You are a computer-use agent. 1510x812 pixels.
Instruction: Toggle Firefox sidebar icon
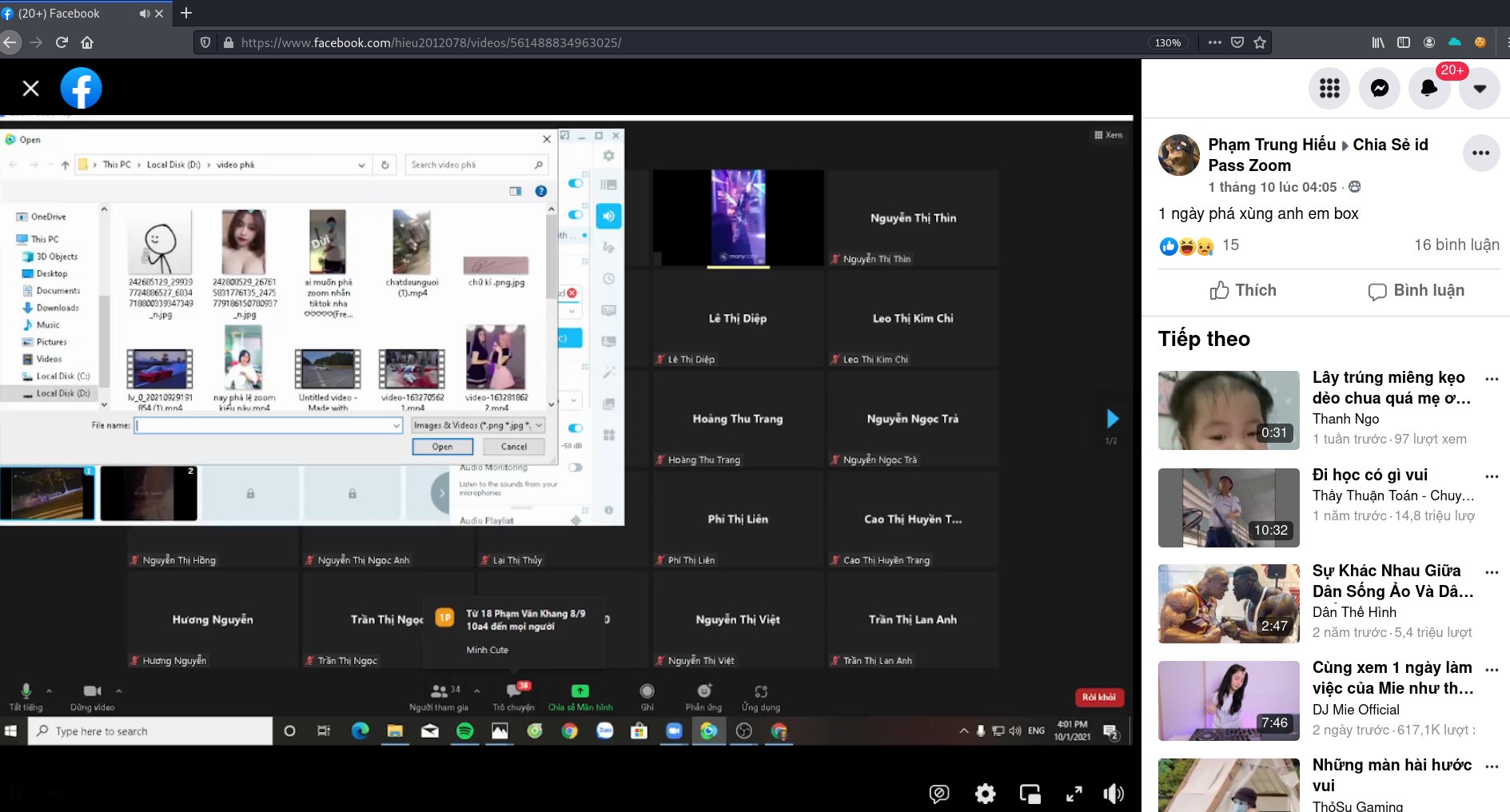tap(1404, 42)
